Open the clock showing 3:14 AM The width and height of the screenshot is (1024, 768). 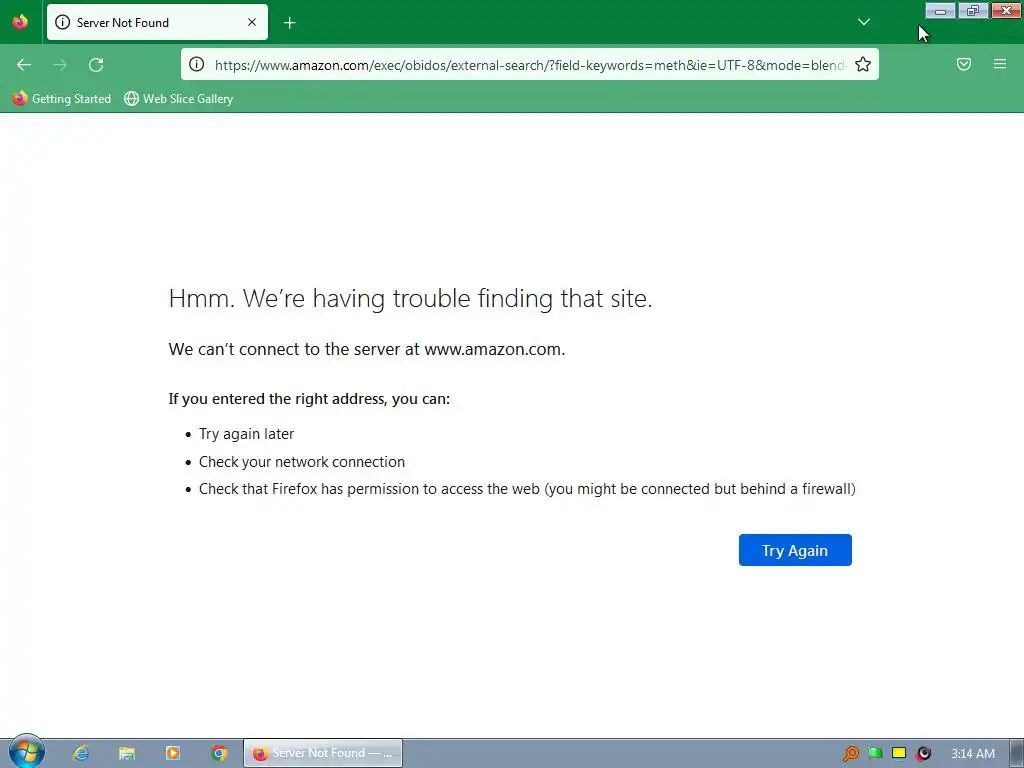[972, 754]
